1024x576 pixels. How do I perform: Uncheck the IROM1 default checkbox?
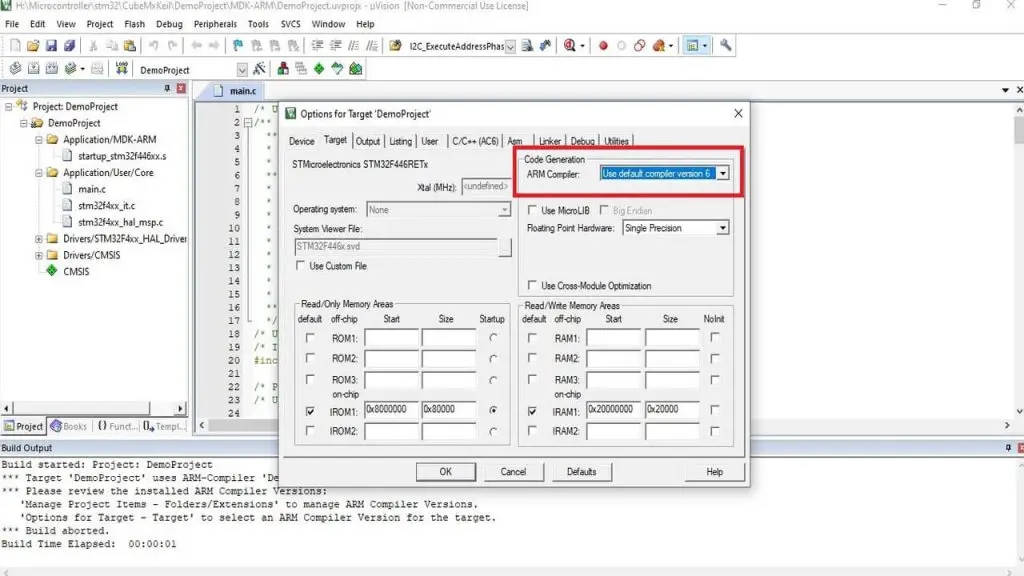(x=310, y=411)
